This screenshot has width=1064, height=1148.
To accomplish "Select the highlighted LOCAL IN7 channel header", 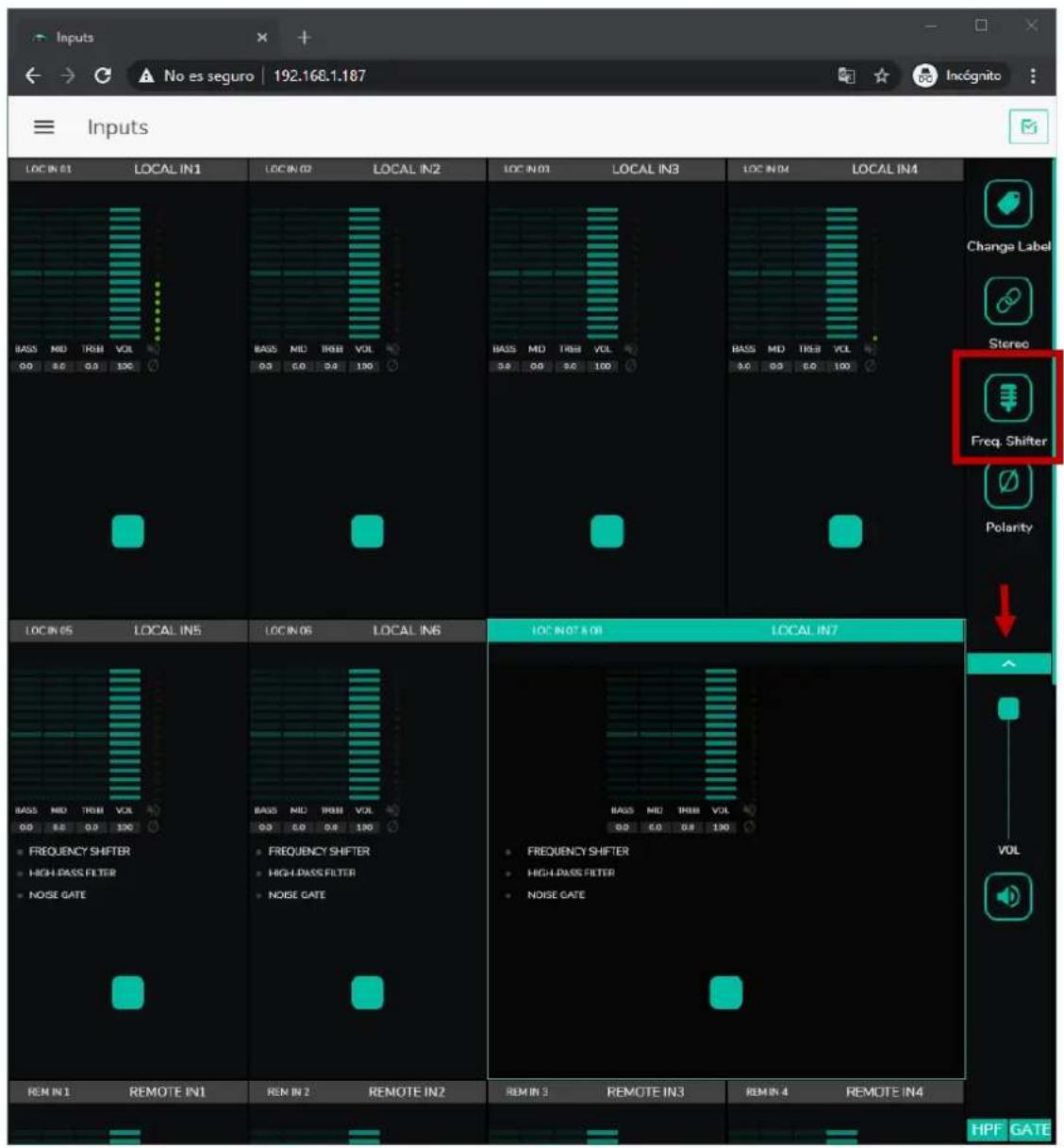I will (x=725, y=630).
